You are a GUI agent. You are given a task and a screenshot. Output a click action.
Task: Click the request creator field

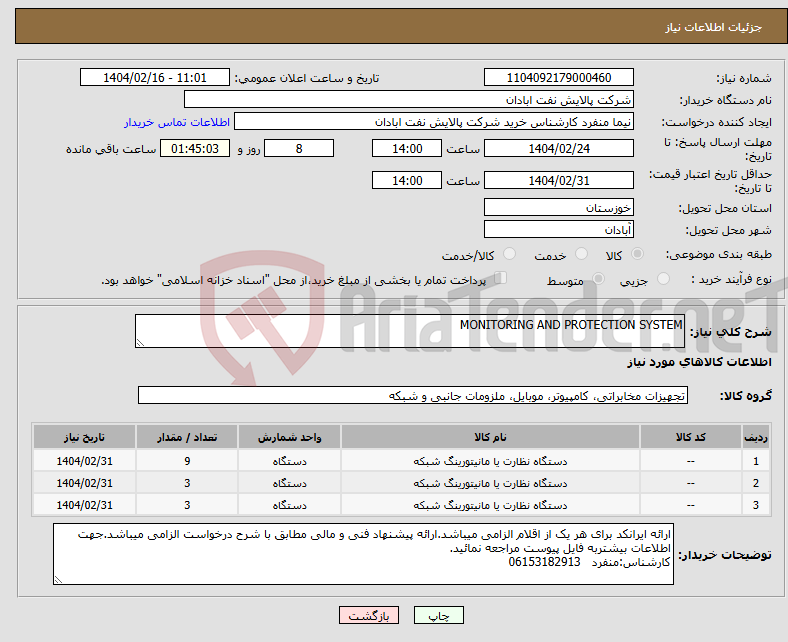tap(434, 122)
